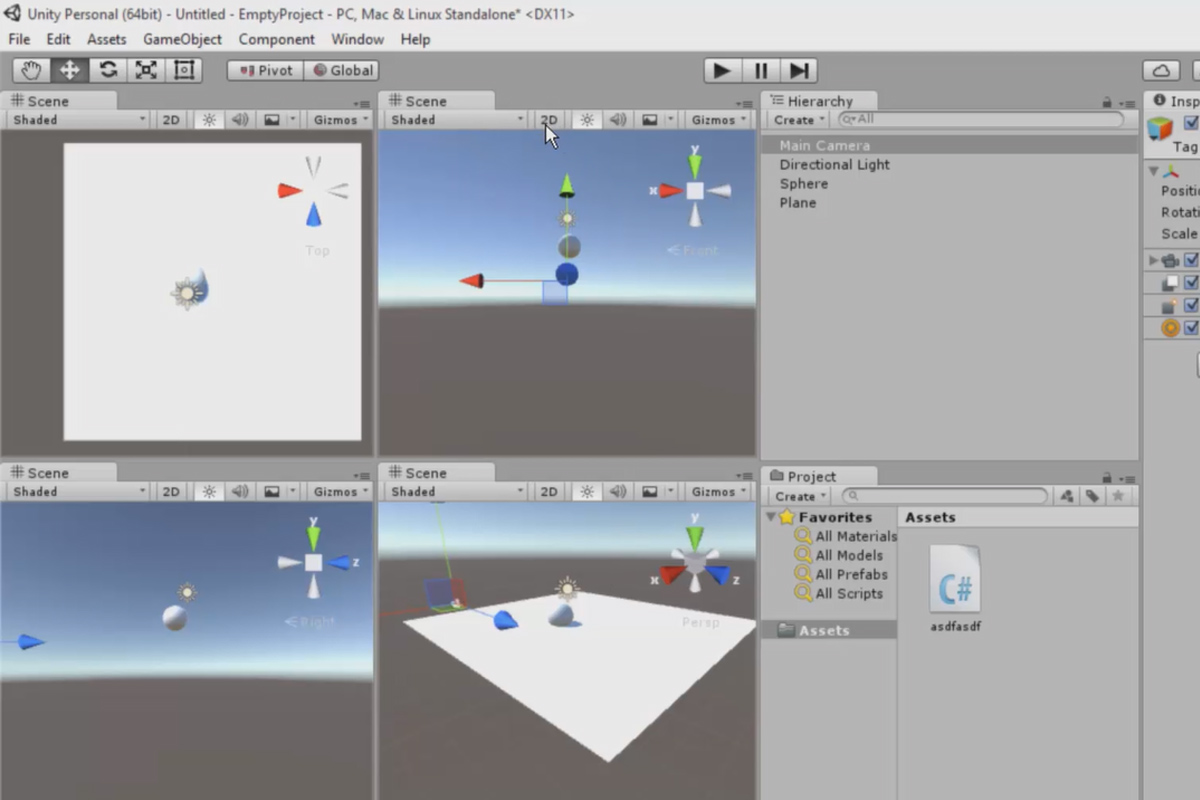The width and height of the screenshot is (1200, 800).
Task: Click the padlock icon on the Hierarchy panel
Action: tap(1106, 101)
